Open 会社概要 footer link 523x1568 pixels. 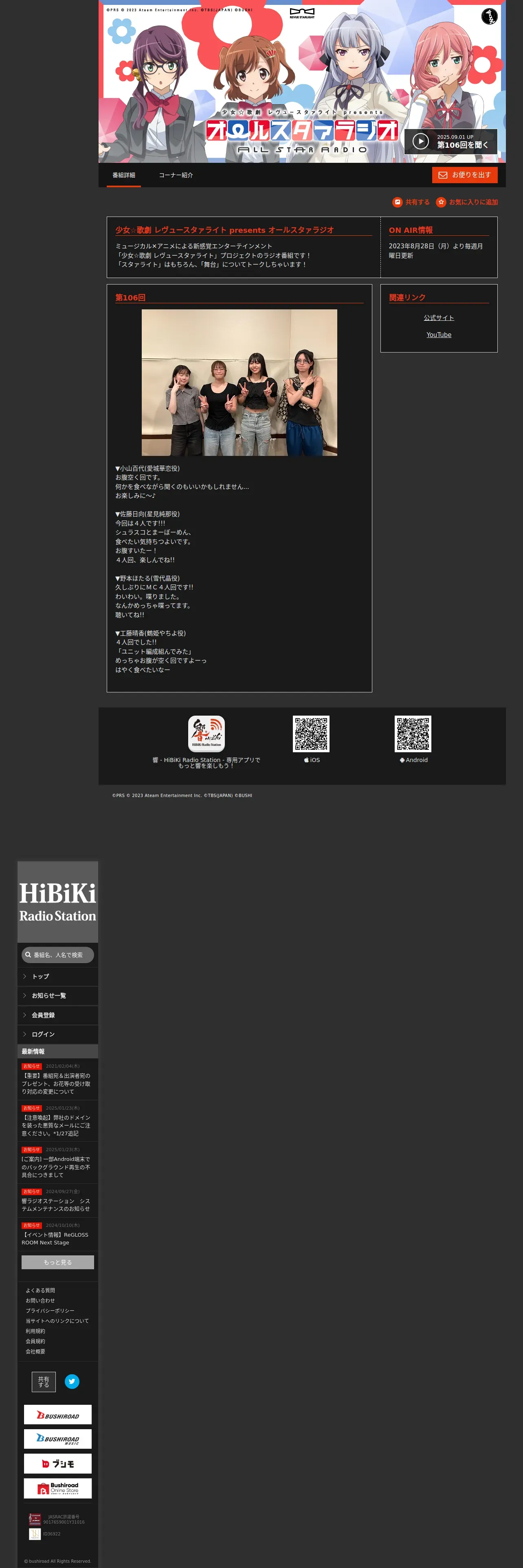click(35, 1351)
